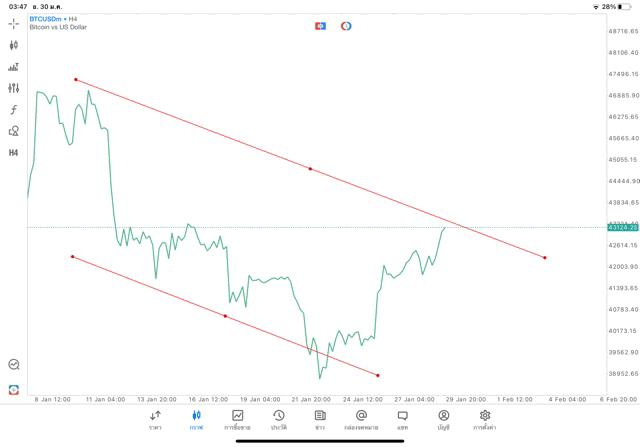Viewport: 640px width, 447px height.
Task: Go to the ประวัติ (History) tab
Action: [x=279, y=419]
